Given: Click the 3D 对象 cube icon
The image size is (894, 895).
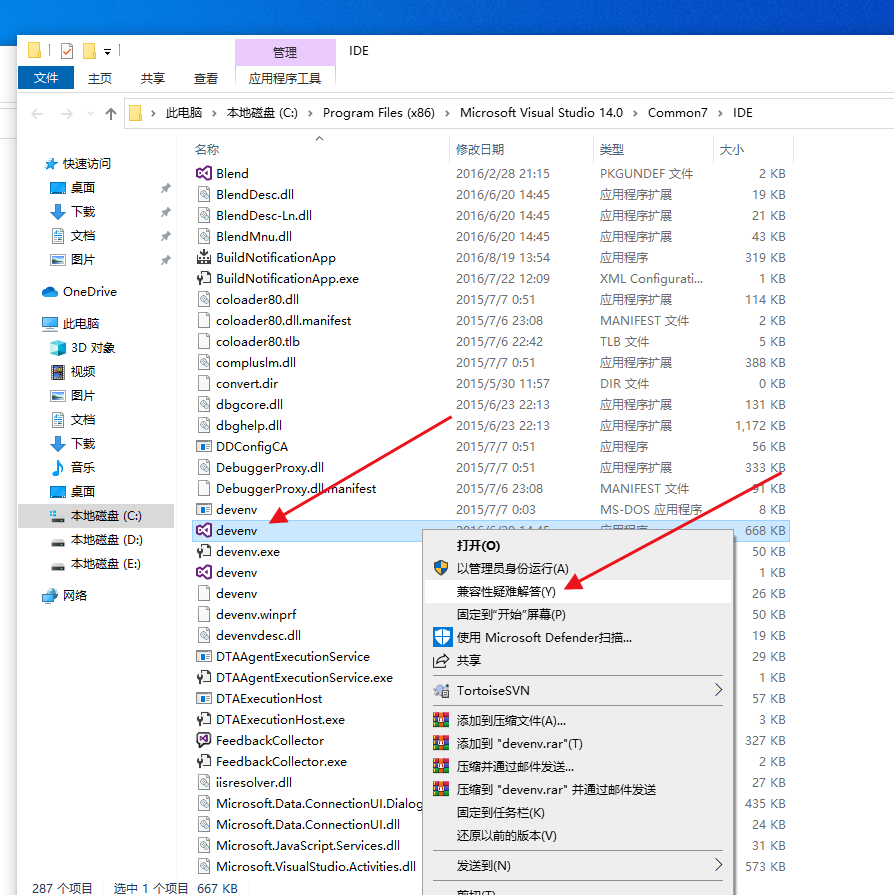Looking at the screenshot, I should (58, 348).
